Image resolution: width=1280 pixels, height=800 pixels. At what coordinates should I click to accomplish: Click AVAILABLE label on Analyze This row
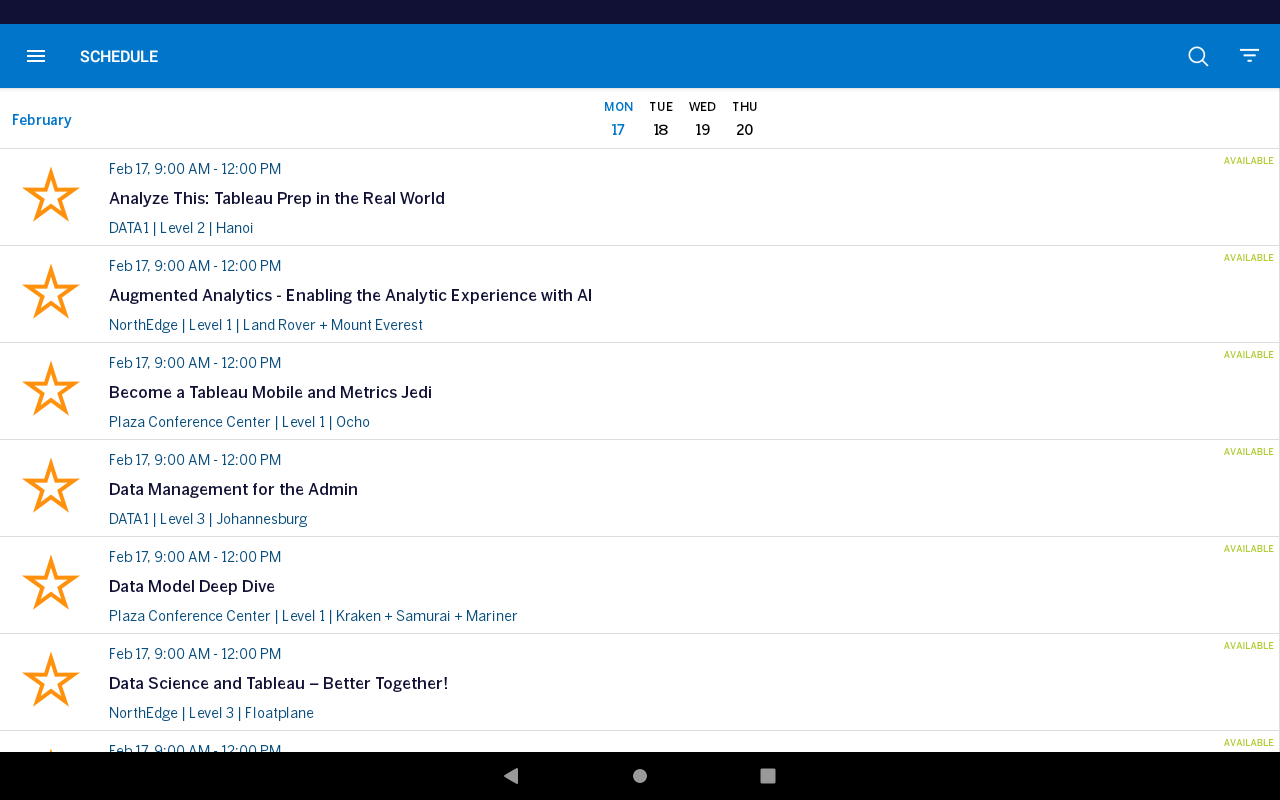point(1249,161)
